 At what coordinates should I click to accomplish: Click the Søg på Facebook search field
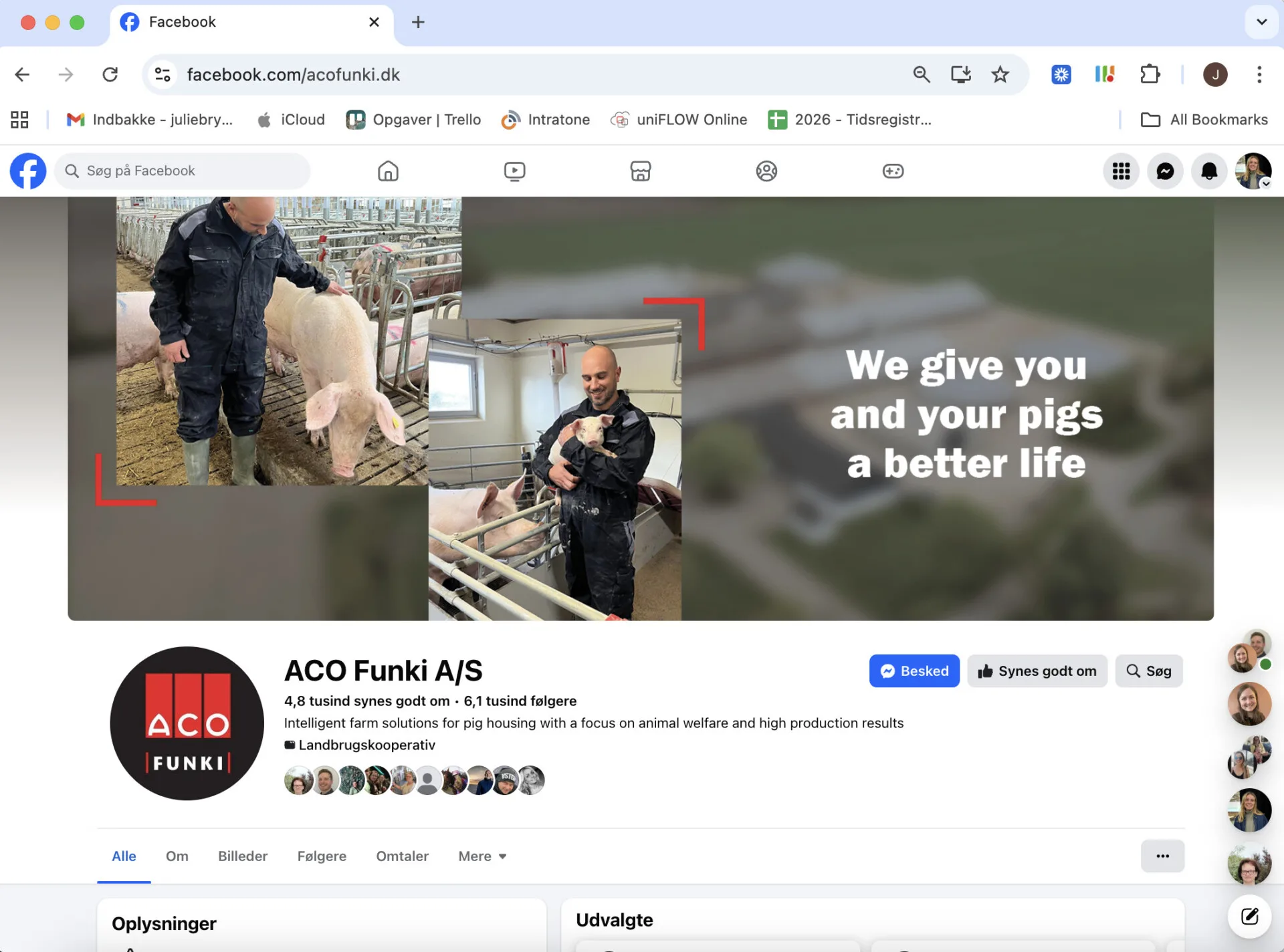click(x=182, y=171)
